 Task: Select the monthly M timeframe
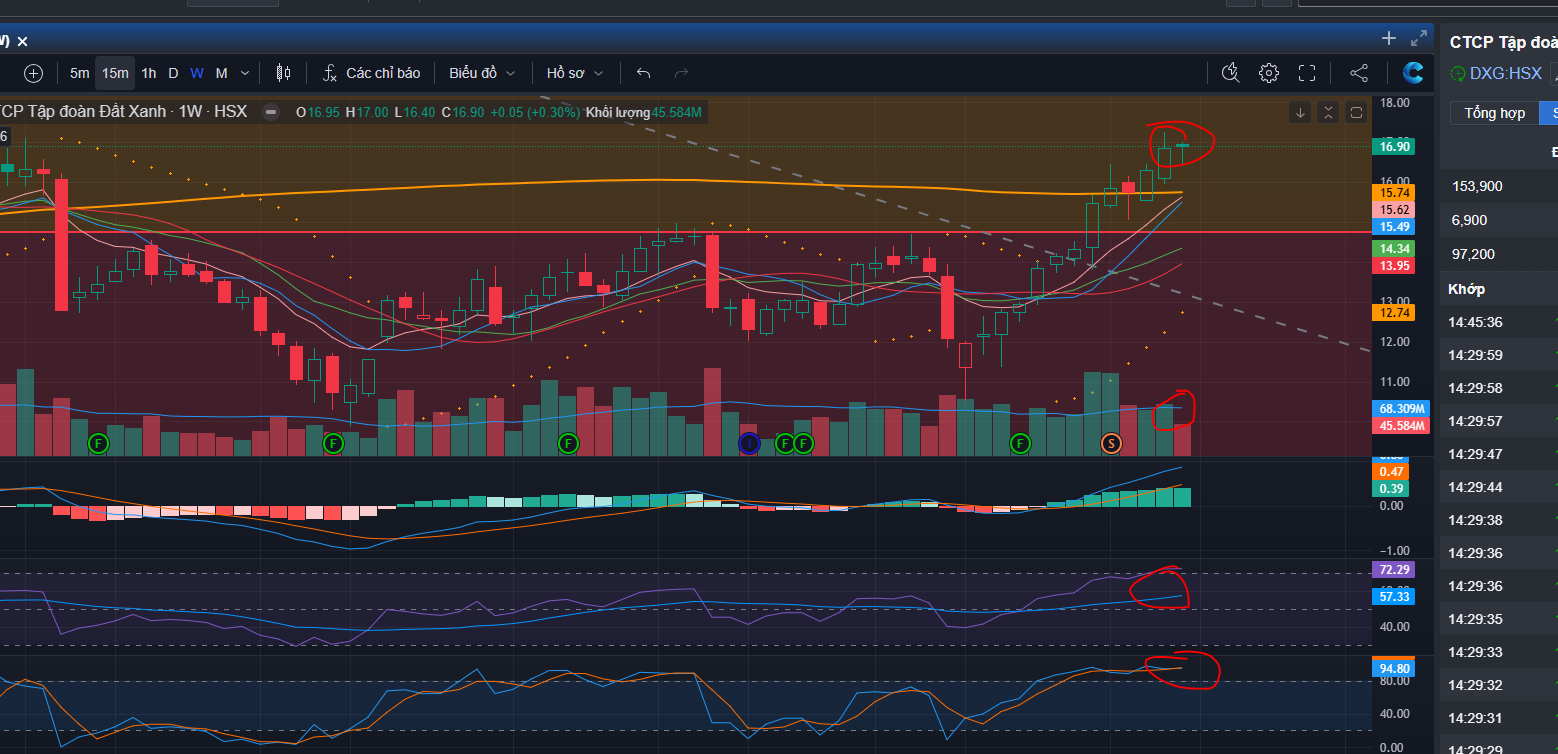222,73
